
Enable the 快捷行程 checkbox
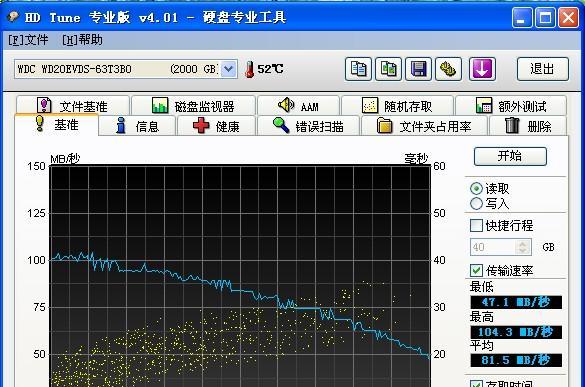click(476, 225)
